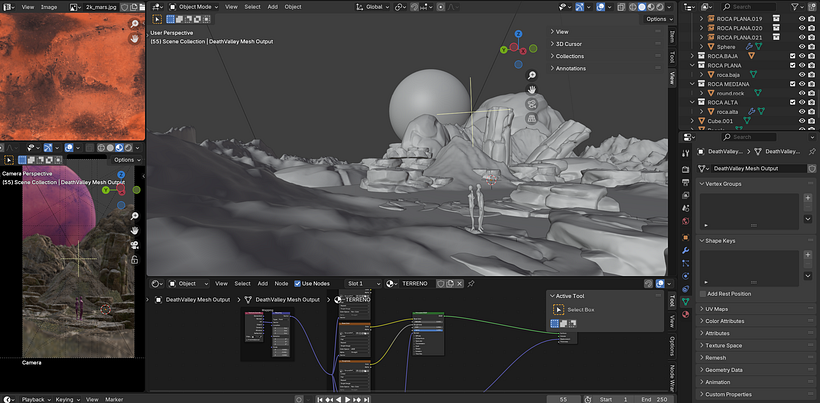The image size is (820, 403).
Task: Hide Sphere object with its eye icon
Action: pyautogui.click(x=802, y=47)
